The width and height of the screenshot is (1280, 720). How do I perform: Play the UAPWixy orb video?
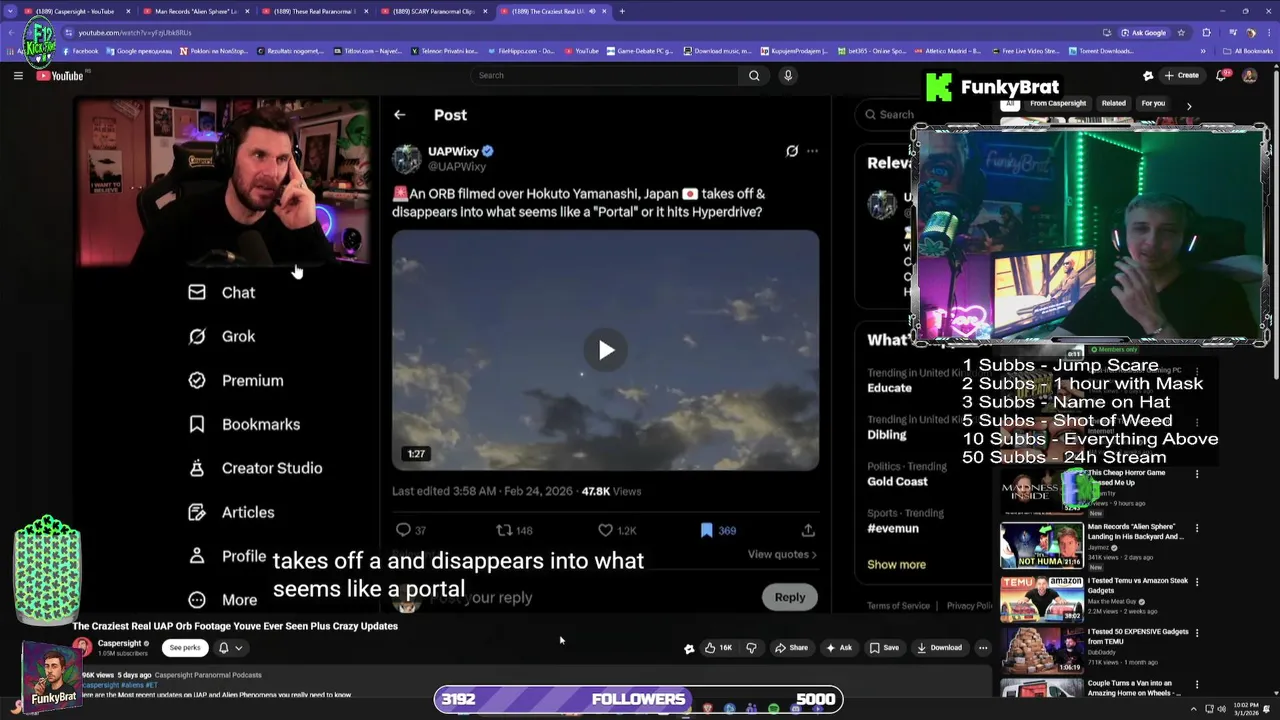[606, 350]
